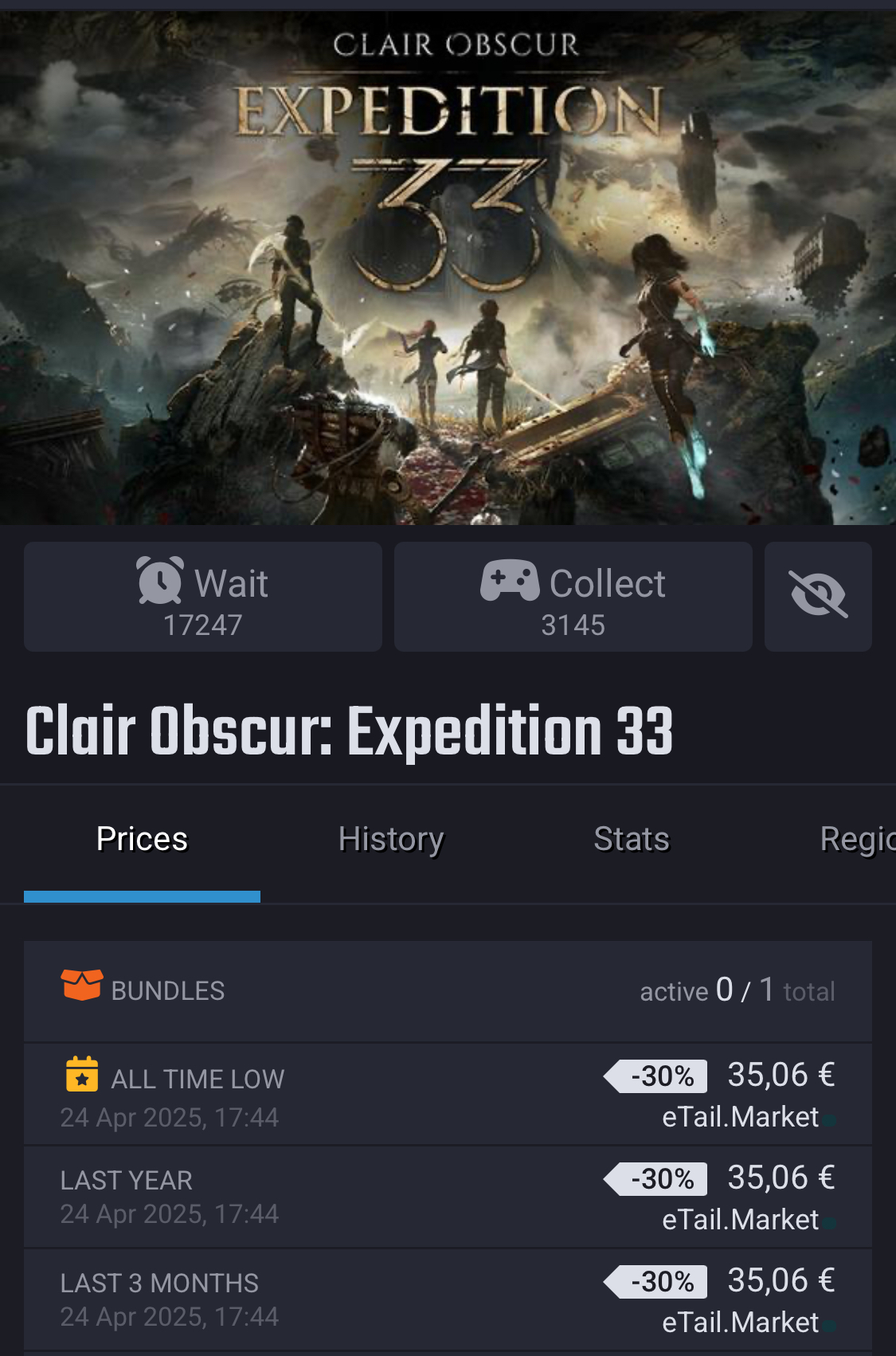Click the Clair Obscur: Expedition 33 title
The height and width of the screenshot is (1356, 896).
click(x=350, y=731)
